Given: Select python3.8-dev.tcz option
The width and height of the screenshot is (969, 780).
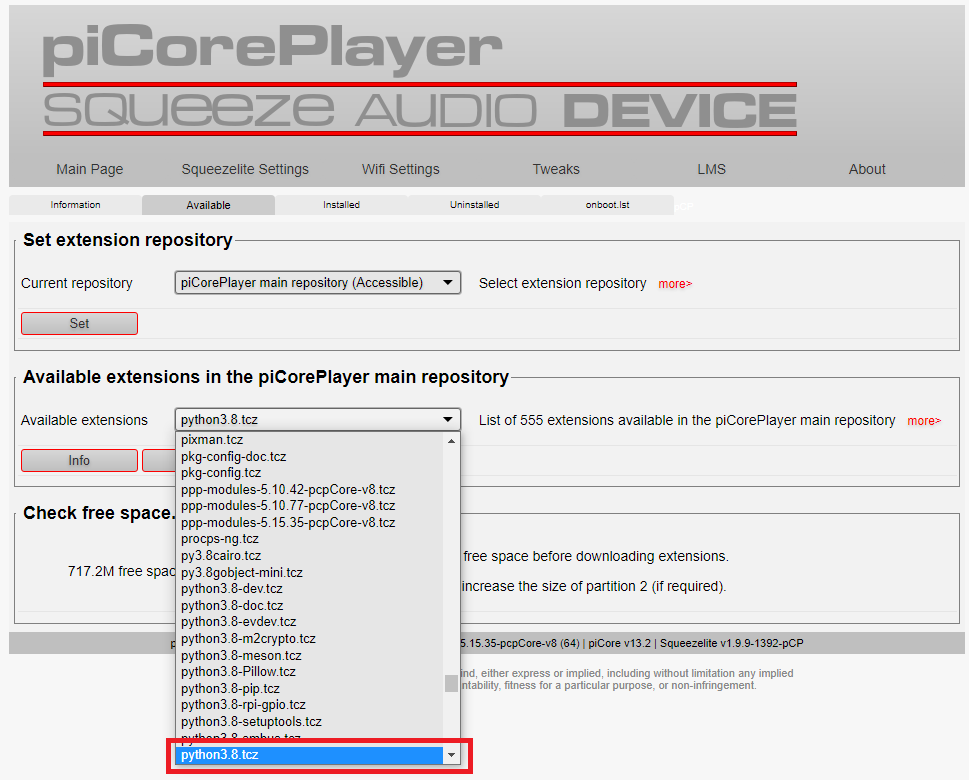Looking at the screenshot, I should tap(310, 589).
